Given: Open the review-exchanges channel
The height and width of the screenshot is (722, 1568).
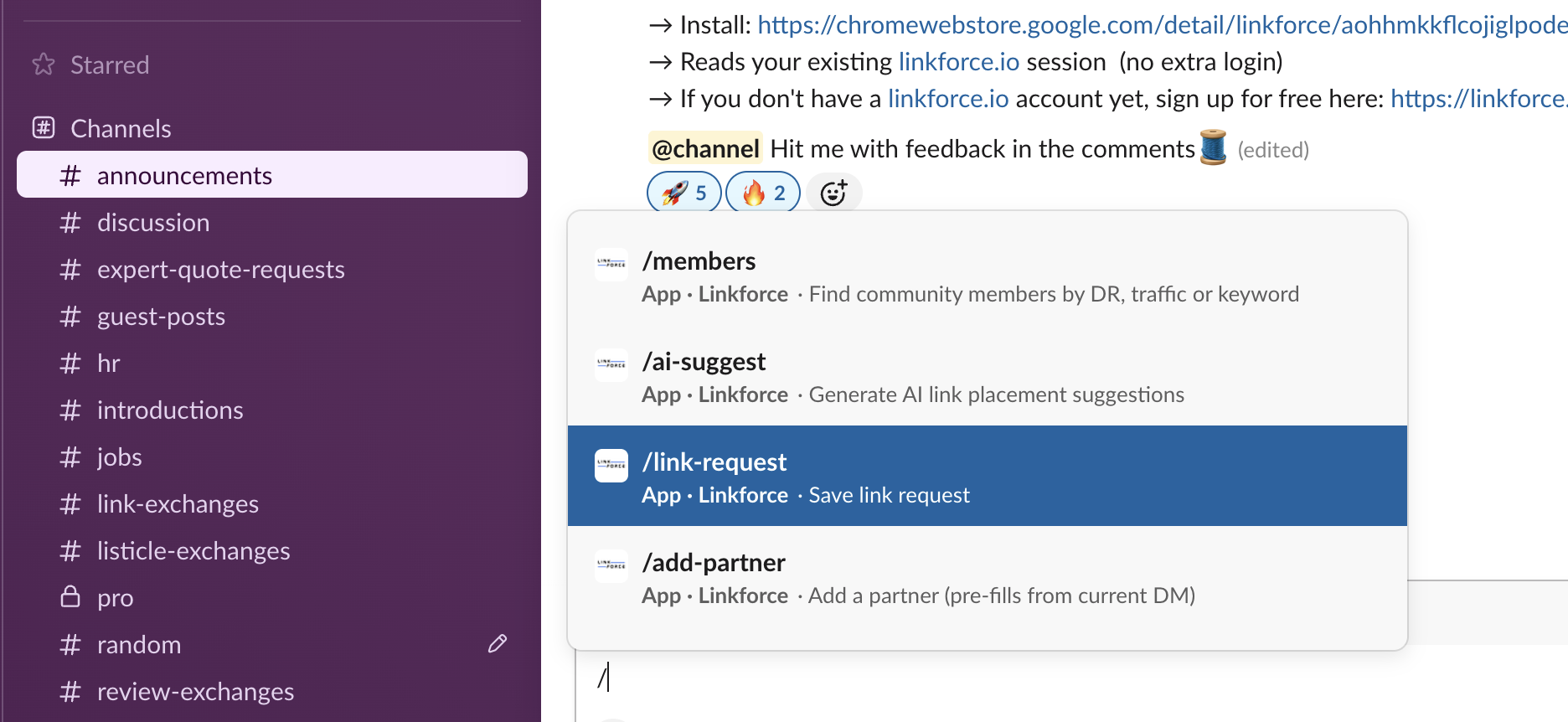Looking at the screenshot, I should (272, 692).
